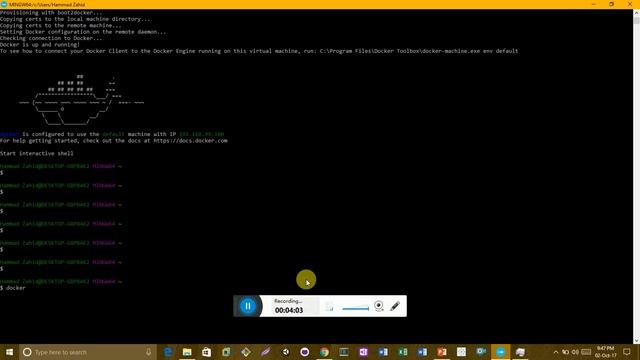640x360 pixels.
Task: Select the pencil annotation tool
Action: pyautogui.click(x=395, y=306)
